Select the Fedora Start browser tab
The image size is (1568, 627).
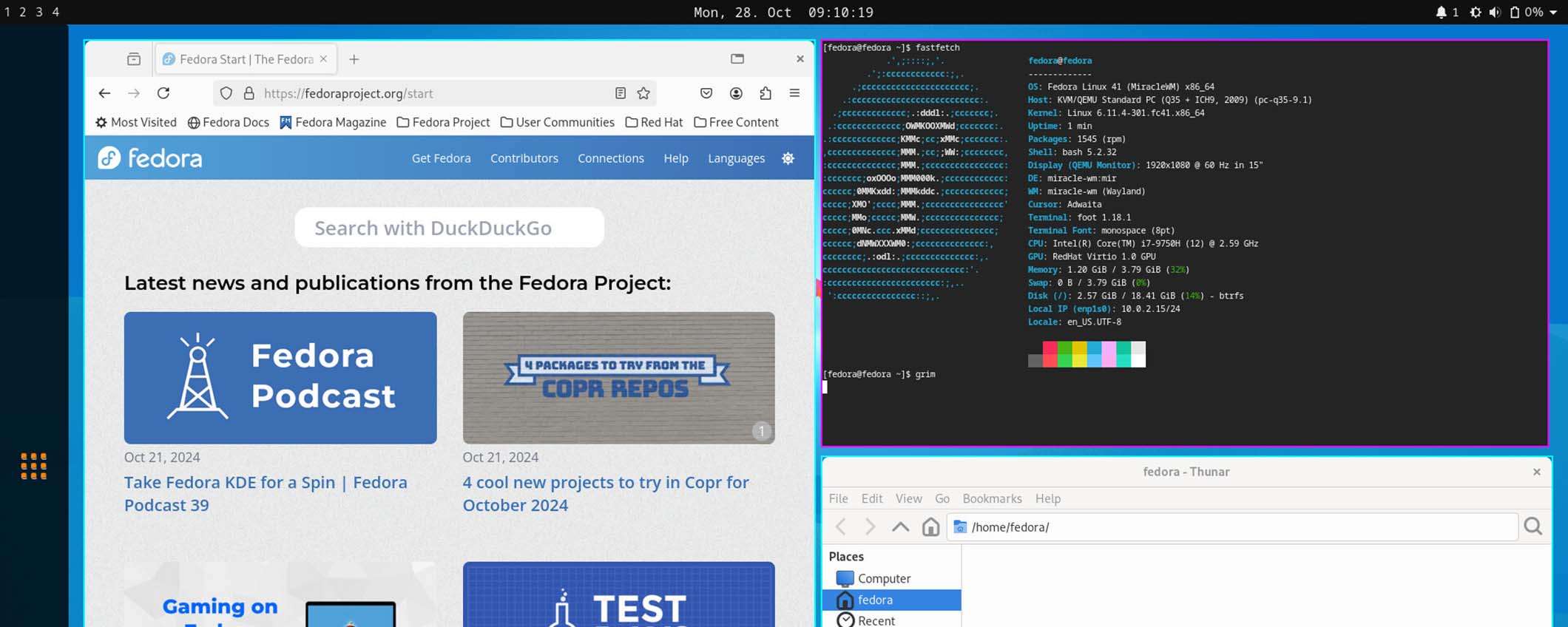click(246, 59)
